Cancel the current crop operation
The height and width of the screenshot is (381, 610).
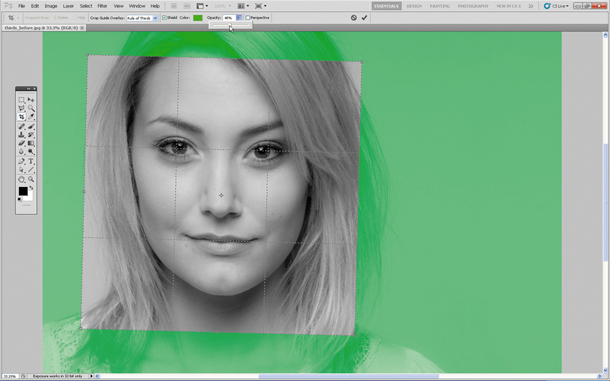(354, 18)
